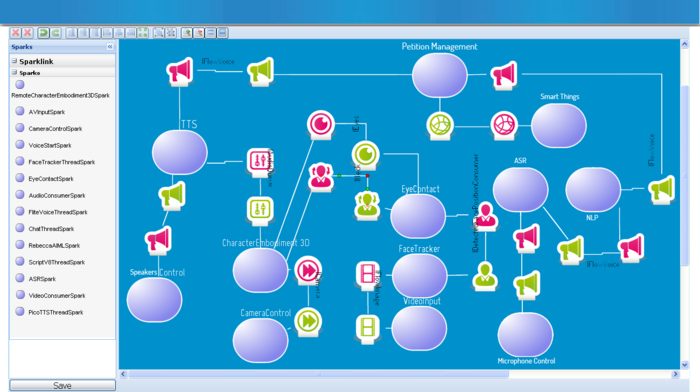Select the pink megaphone icon beside Petition Management
This screenshot has width=700, height=392.
pos(504,75)
